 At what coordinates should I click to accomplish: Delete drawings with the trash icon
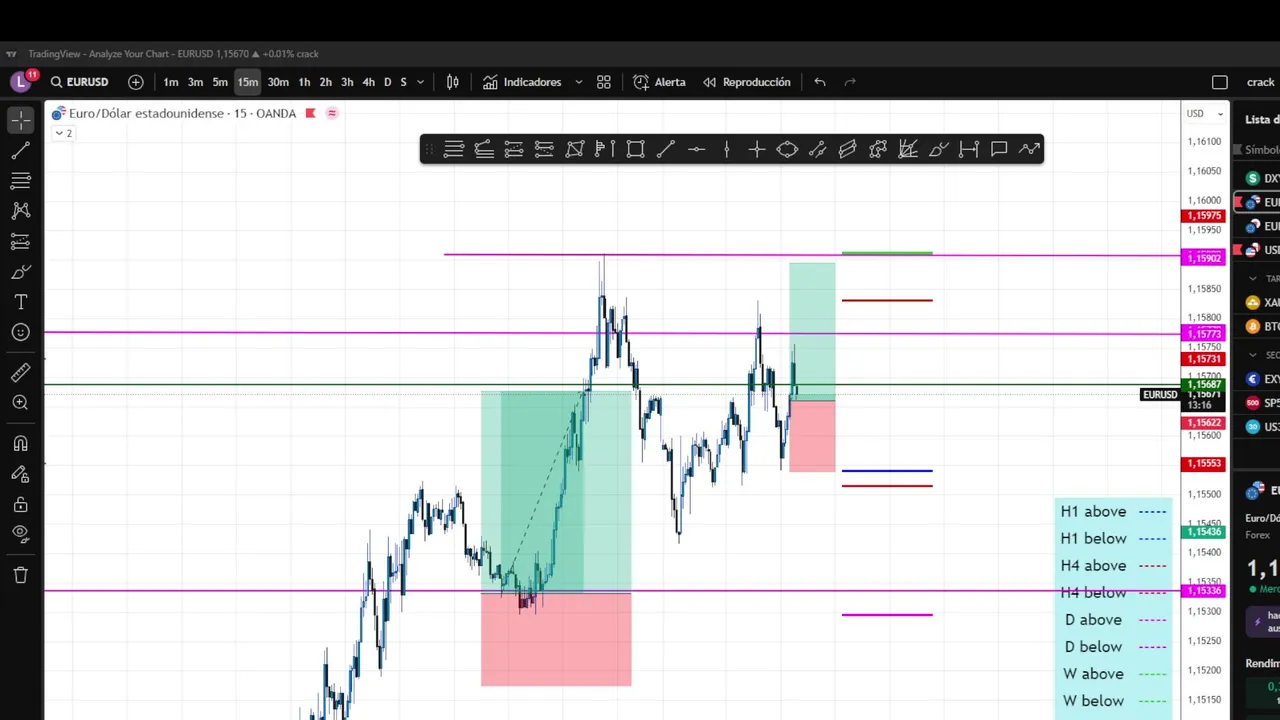point(20,575)
